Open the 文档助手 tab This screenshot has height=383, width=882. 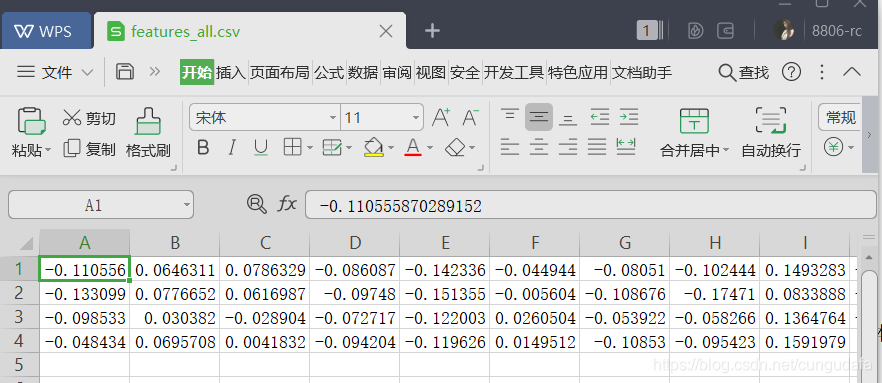click(642, 73)
